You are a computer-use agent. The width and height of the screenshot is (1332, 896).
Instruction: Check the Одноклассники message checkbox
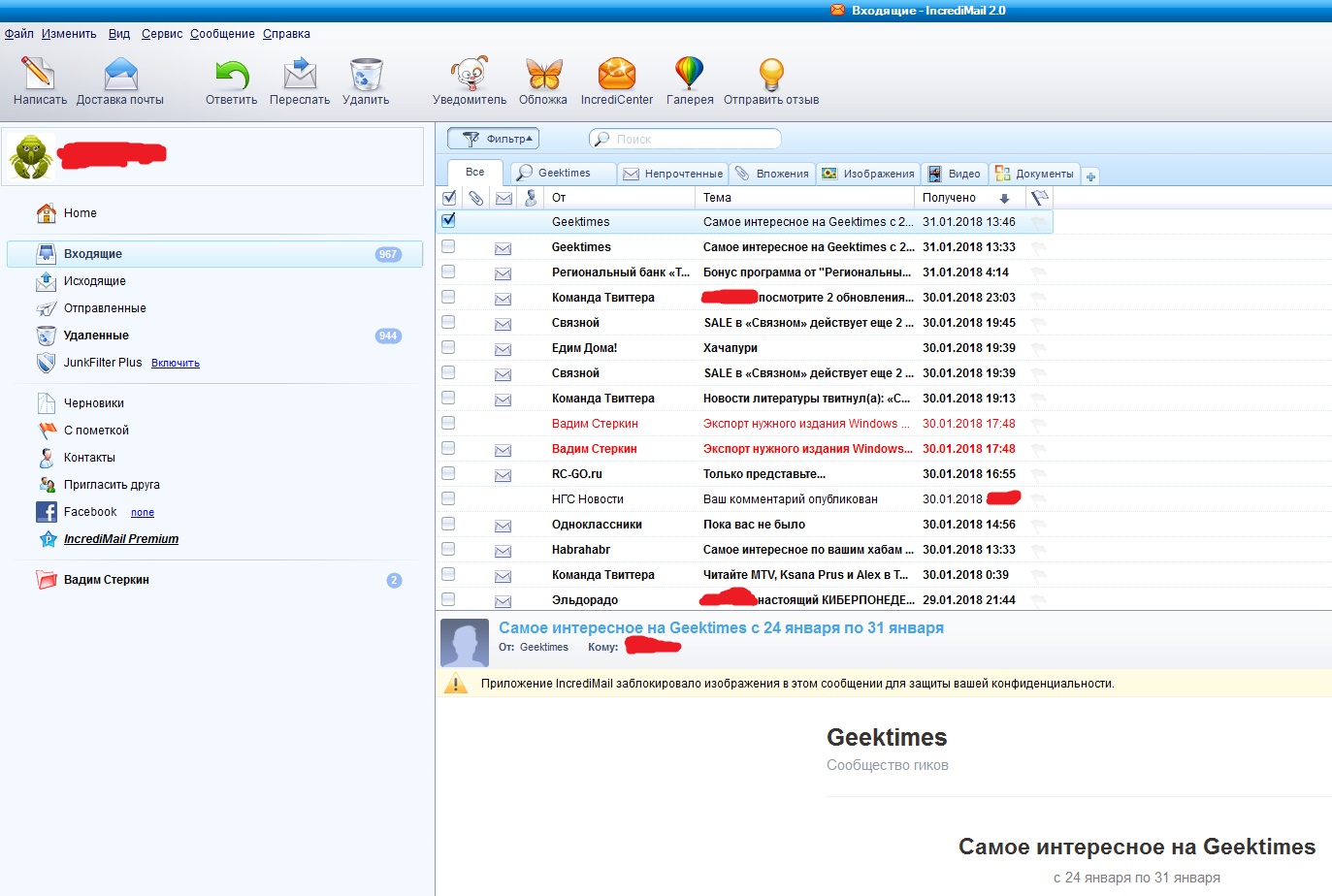[448, 524]
